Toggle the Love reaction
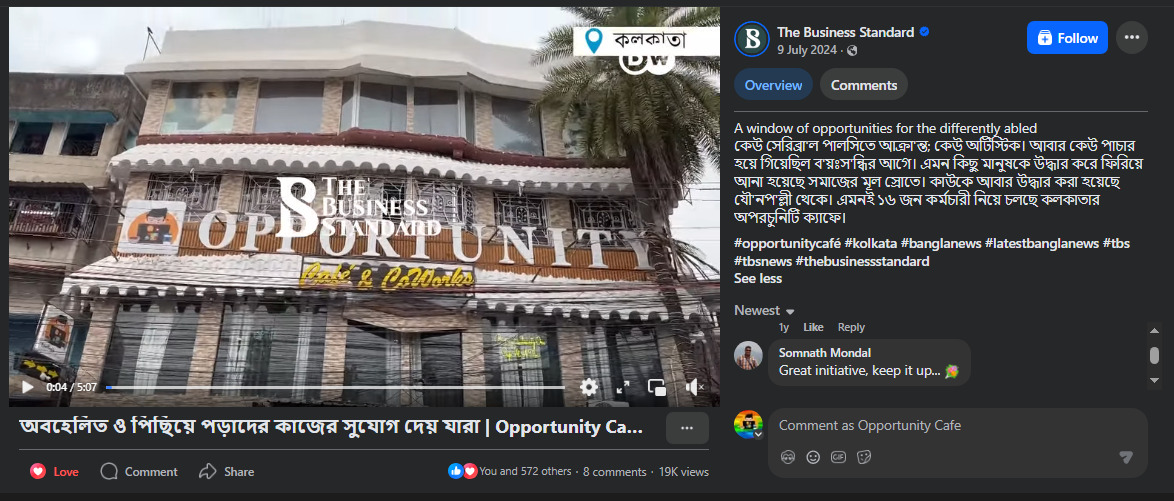The height and width of the screenshot is (501, 1174). [x=55, y=471]
